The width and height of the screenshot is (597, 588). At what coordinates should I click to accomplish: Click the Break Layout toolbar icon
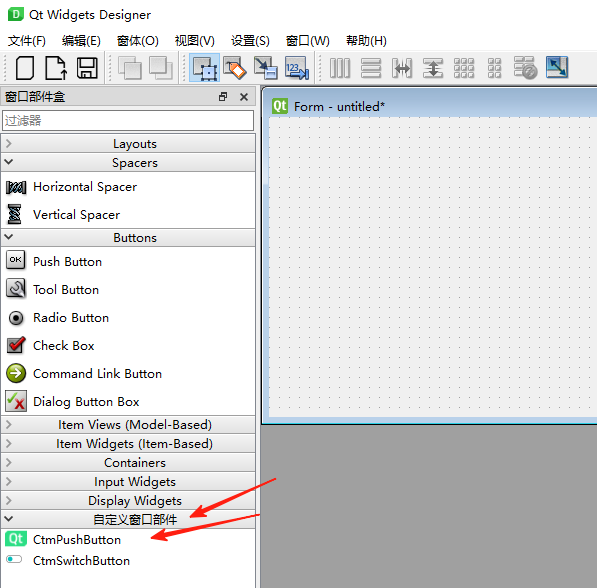point(525,68)
